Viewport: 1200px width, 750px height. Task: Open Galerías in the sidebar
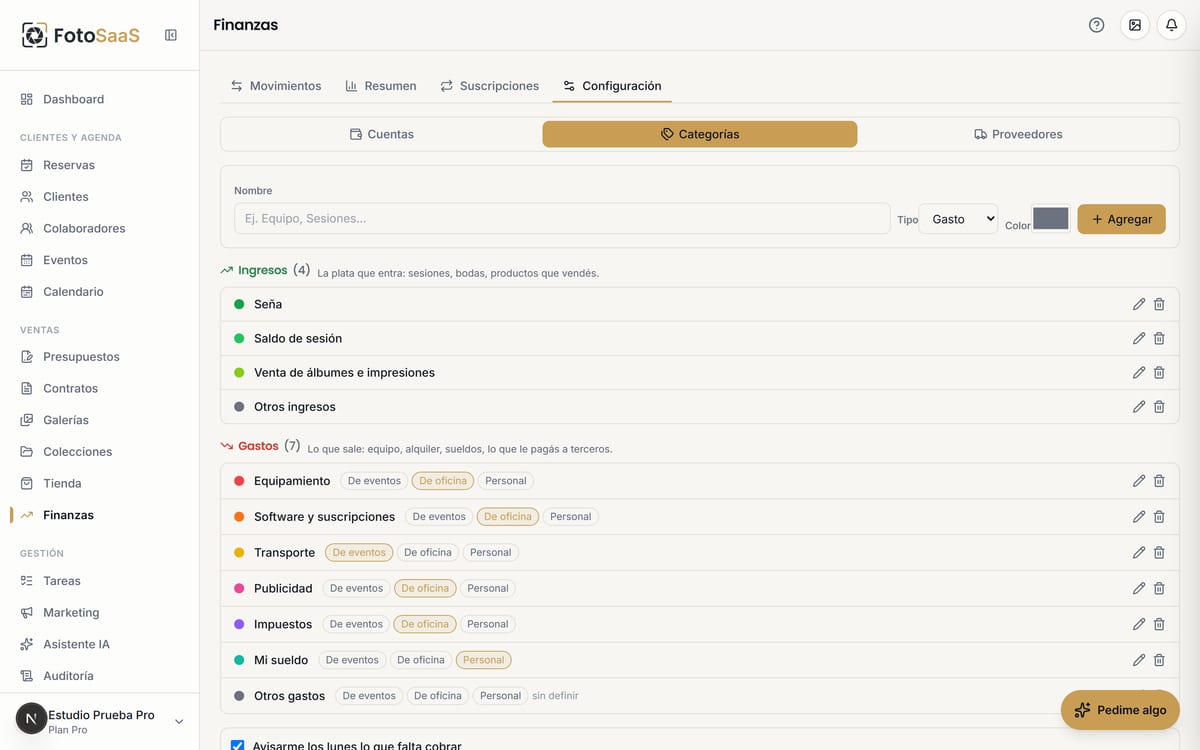[x=100, y=420]
